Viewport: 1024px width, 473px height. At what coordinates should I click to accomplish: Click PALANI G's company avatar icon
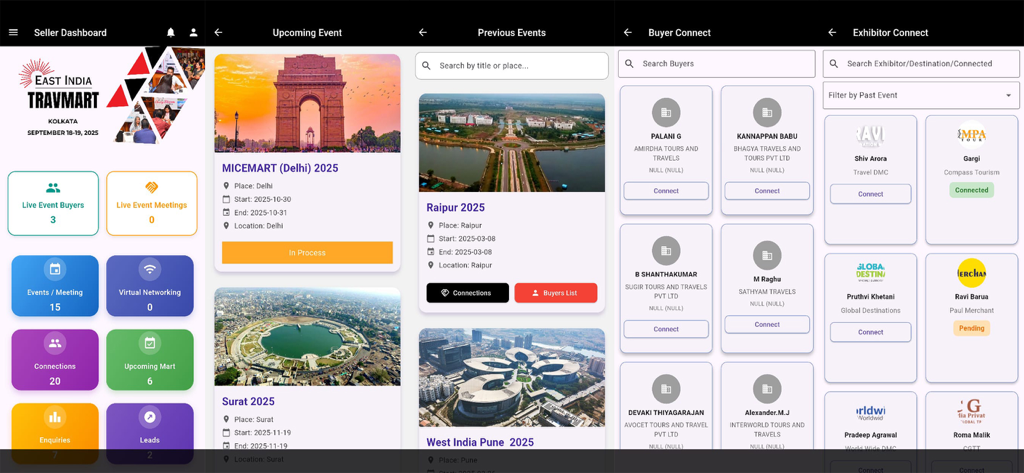pyautogui.click(x=666, y=112)
